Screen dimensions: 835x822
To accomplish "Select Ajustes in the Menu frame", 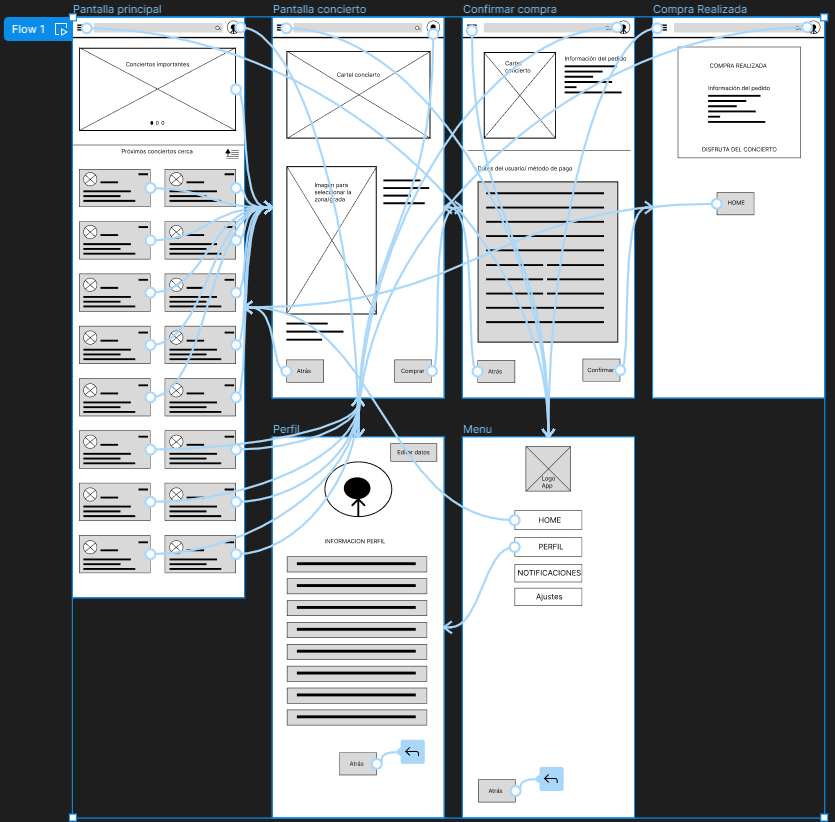I will coord(548,597).
